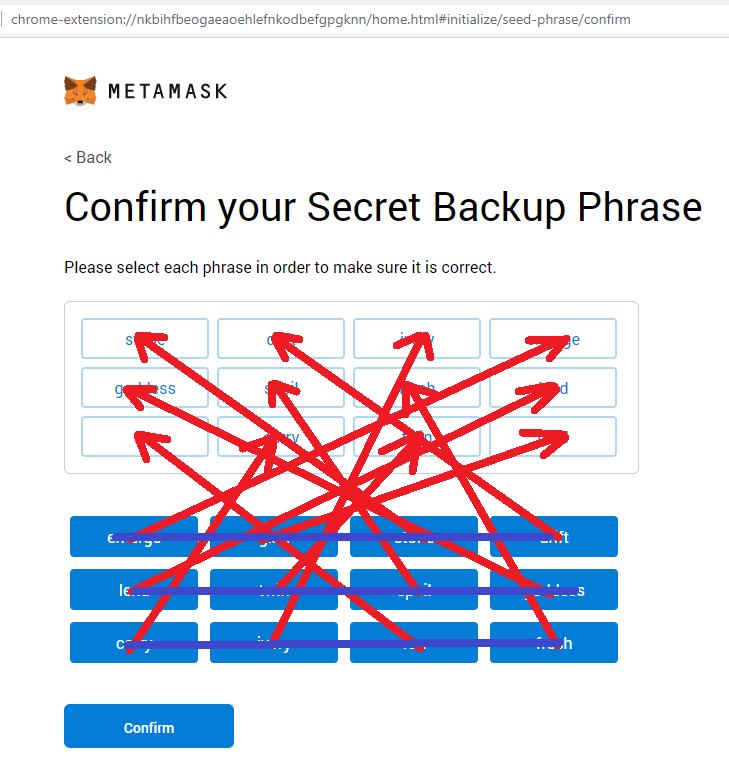Pick the solid blue "ivory" word button
729x779 pixels.
pos(274,643)
